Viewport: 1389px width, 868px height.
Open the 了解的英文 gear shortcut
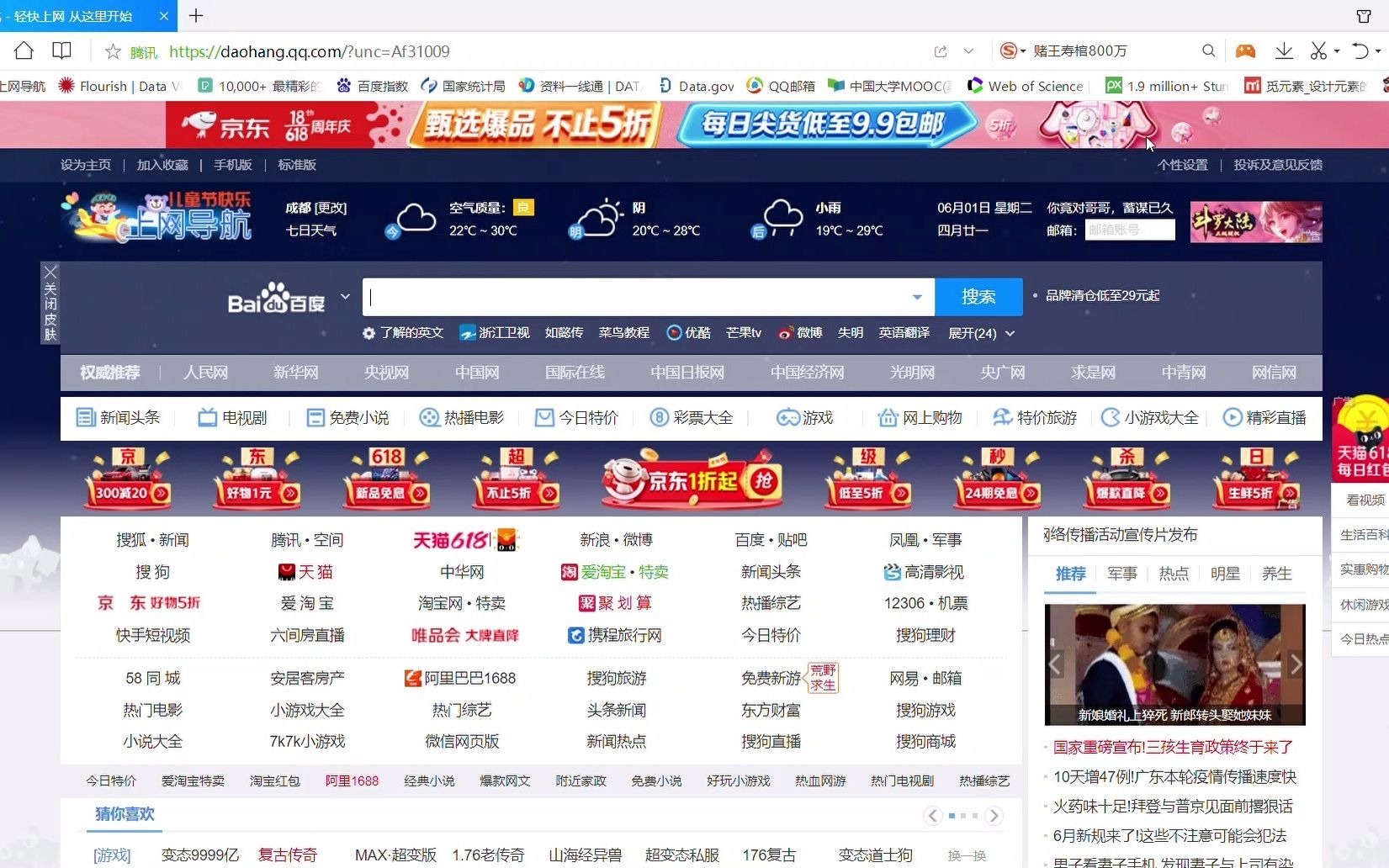pos(403,333)
